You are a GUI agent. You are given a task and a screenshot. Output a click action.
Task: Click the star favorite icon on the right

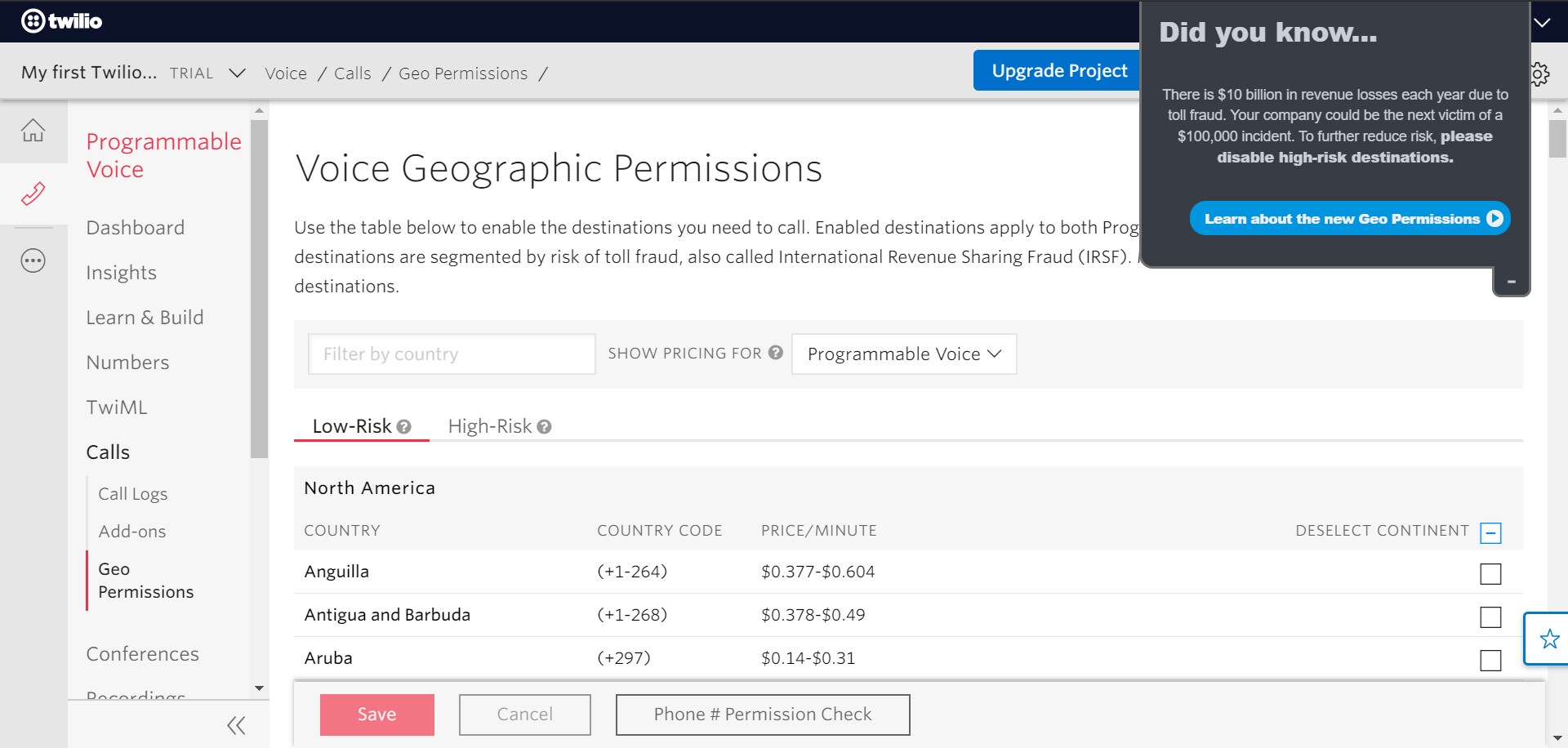click(x=1549, y=639)
